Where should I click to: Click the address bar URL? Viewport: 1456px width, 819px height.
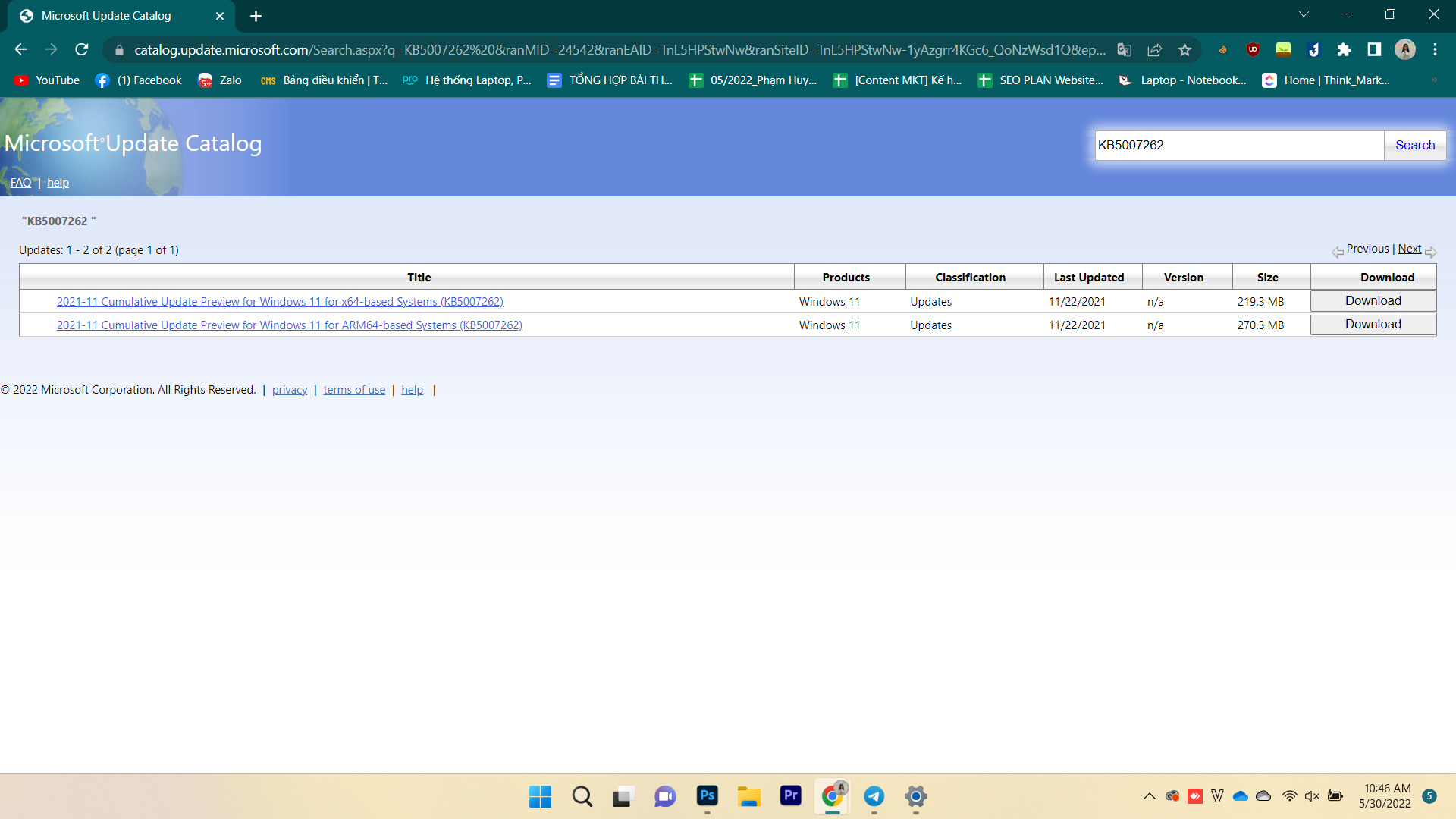[x=620, y=50]
